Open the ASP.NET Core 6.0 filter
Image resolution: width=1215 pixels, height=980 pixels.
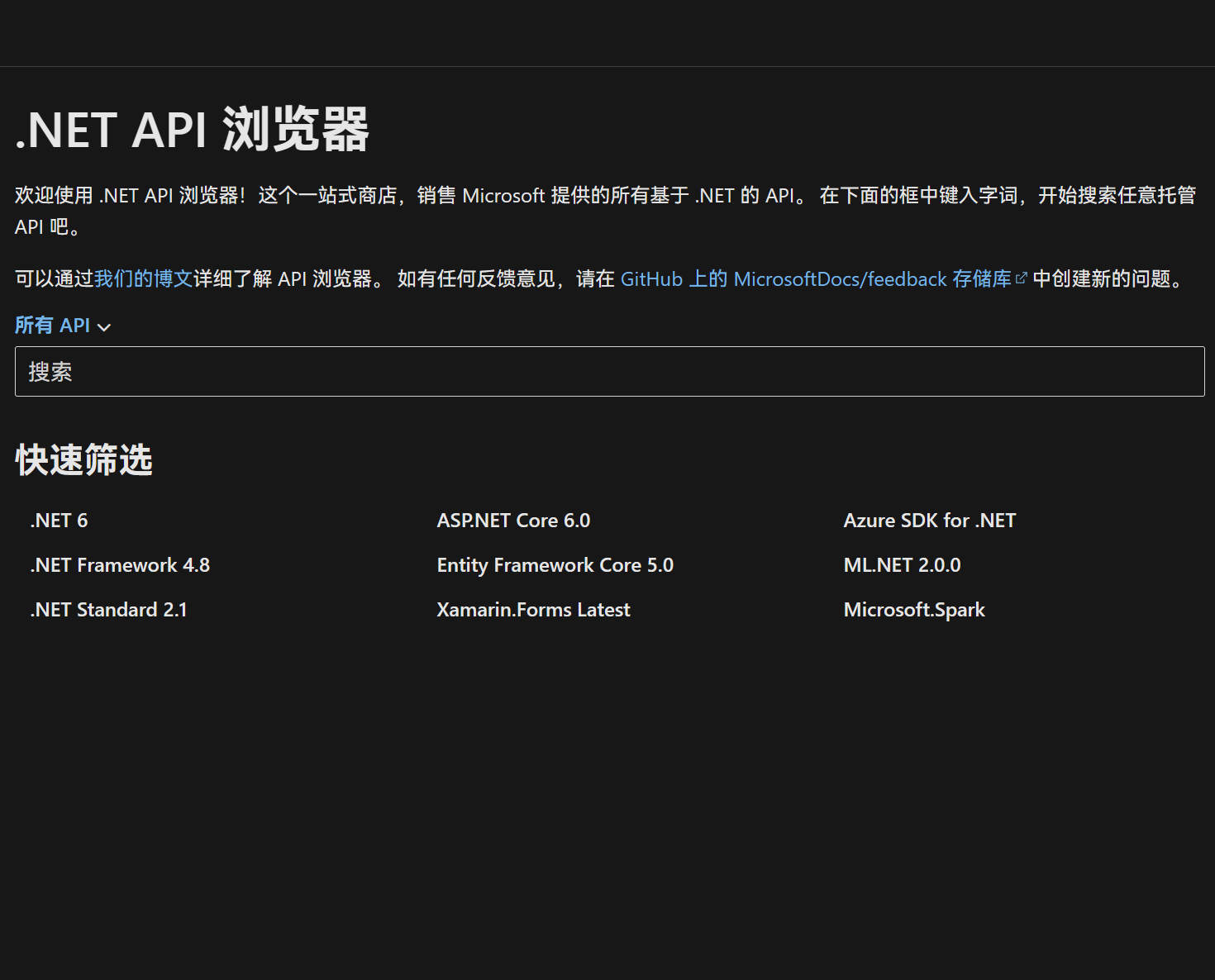click(x=513, y=521)
